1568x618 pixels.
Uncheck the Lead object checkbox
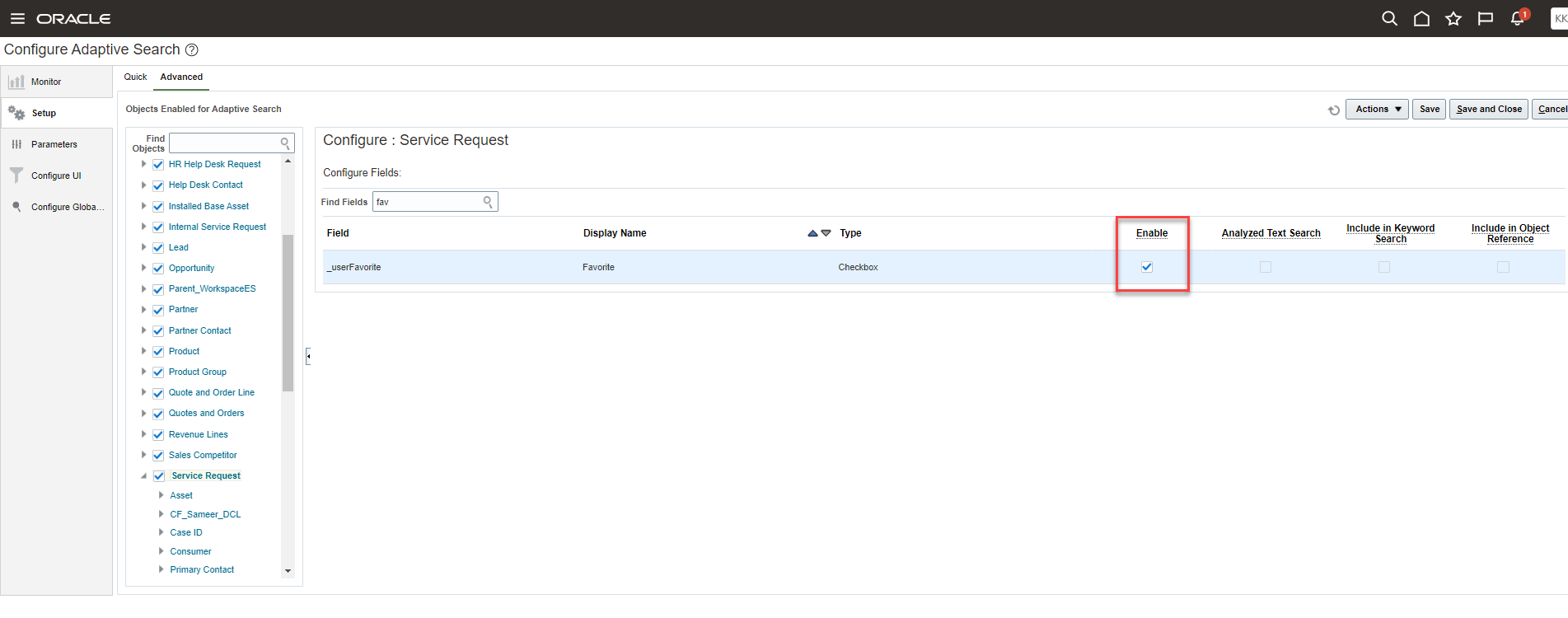click(x=158, y=248)
